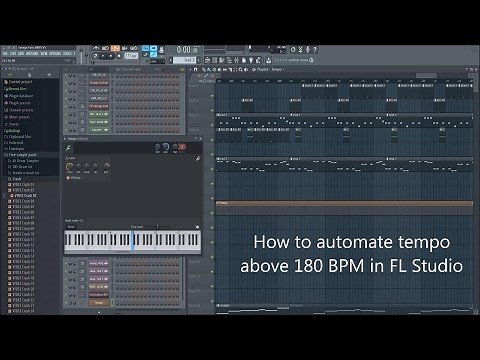Click the tempo BPM display
This screenshot has width=480, height=360.
[131, 56]
